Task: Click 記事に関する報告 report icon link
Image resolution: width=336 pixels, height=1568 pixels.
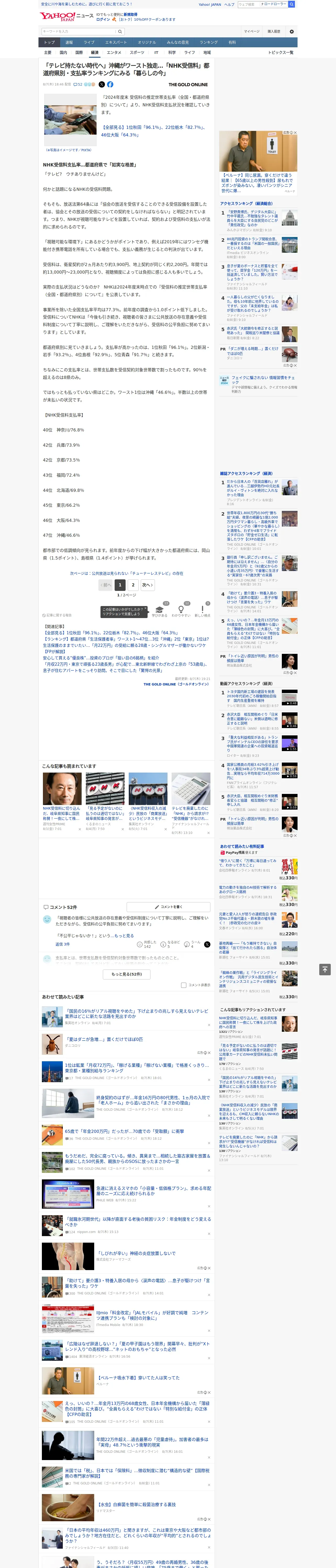Action: coord(57,615)
